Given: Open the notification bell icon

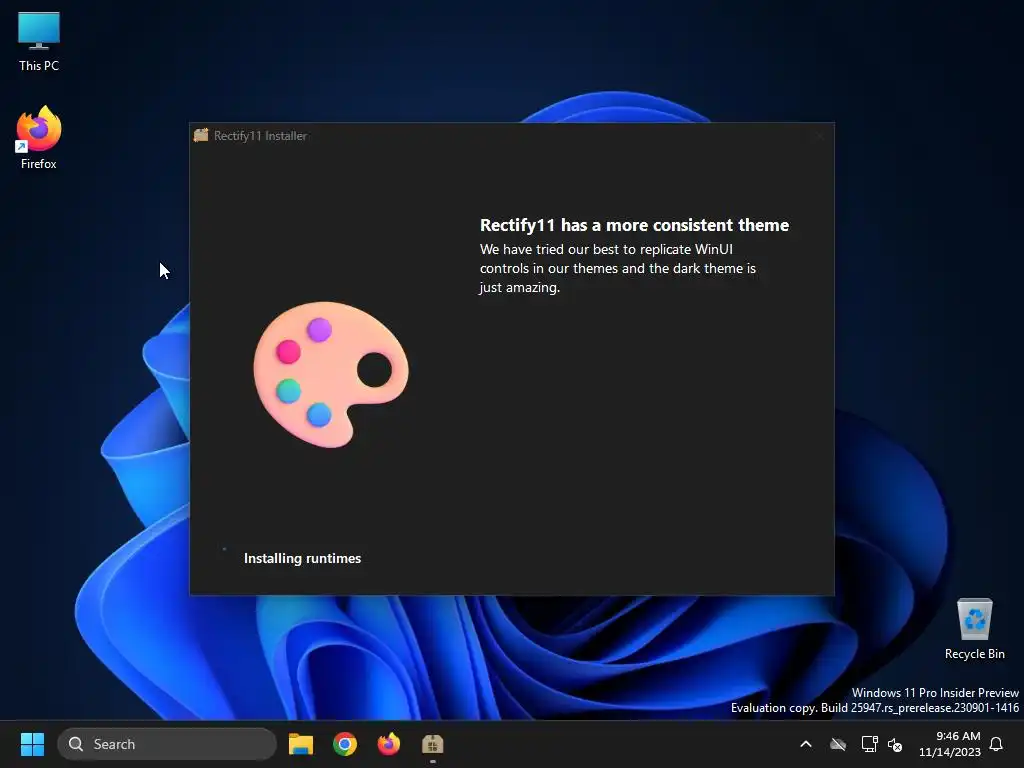Looking at the screenshot, I should [x=996, y=744].
